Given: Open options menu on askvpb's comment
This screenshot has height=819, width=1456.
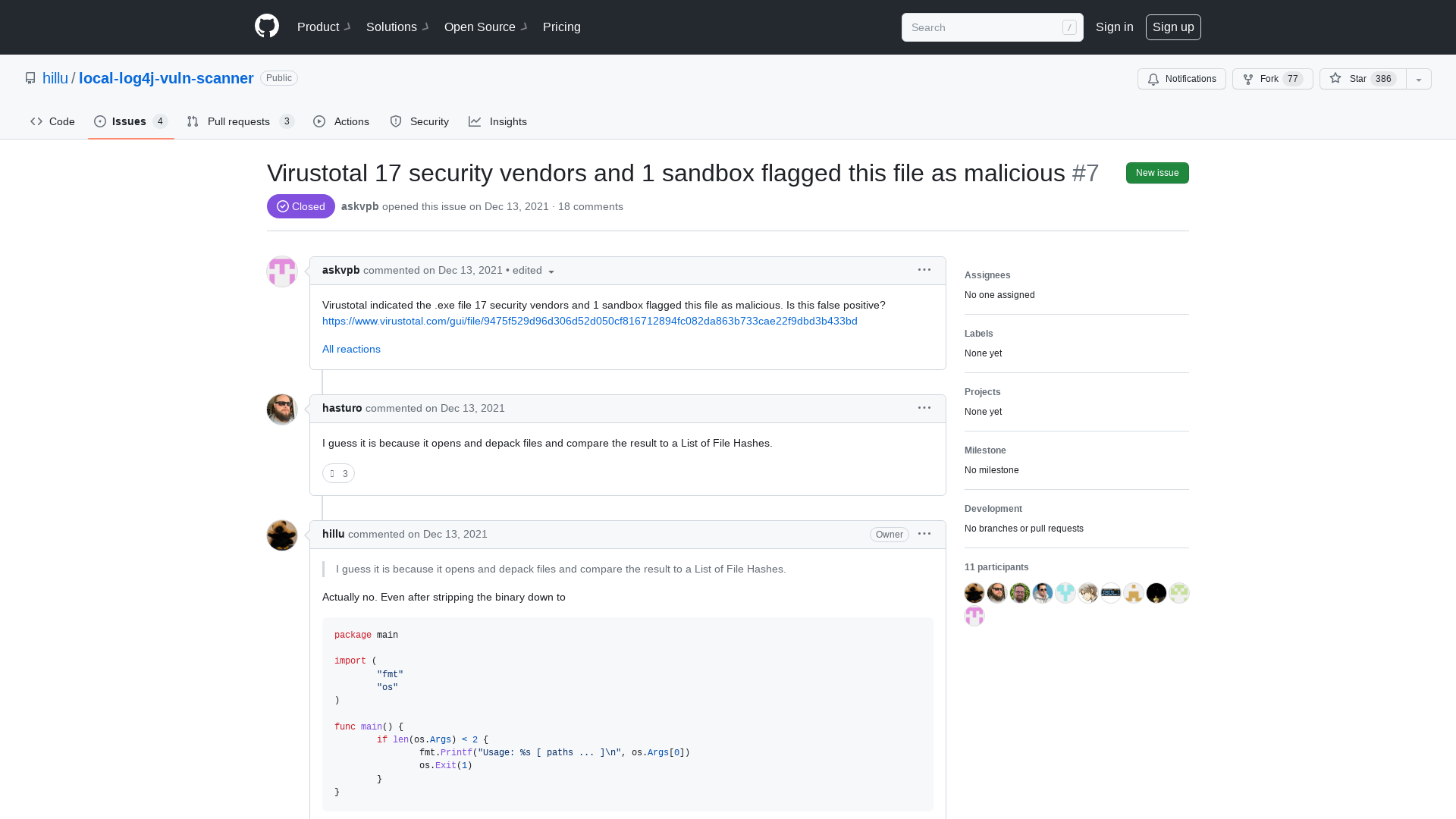Looking at the screenshot, I should point(924,270).
